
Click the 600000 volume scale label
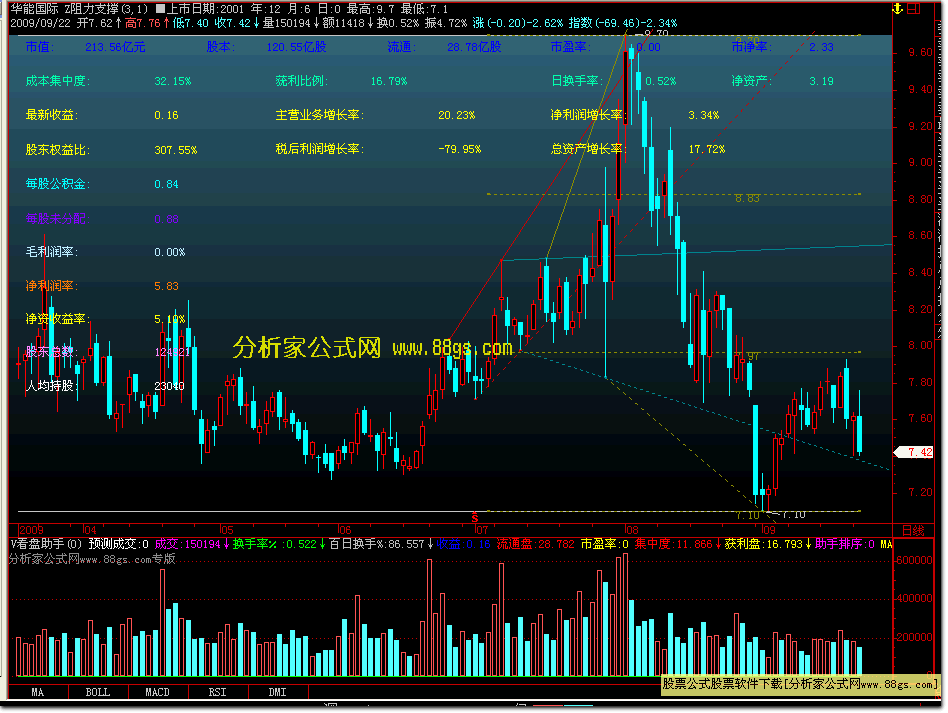914,560
